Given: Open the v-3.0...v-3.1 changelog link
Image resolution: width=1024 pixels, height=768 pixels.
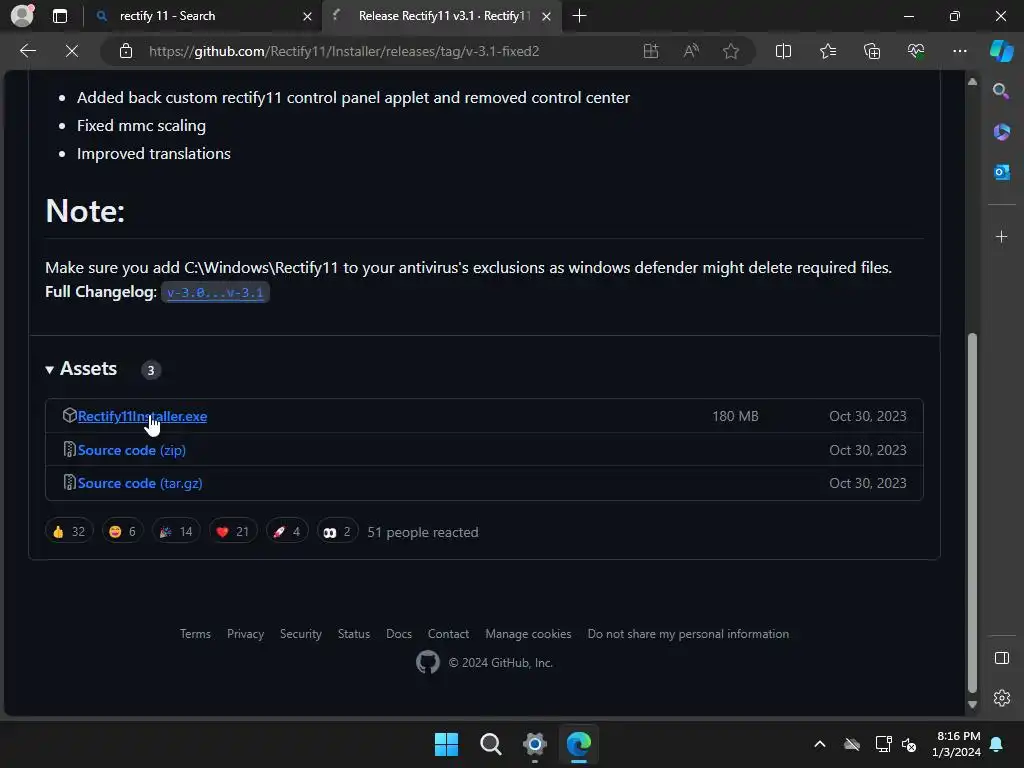Looking at the screenshot, I should click(x=215, y=293).
